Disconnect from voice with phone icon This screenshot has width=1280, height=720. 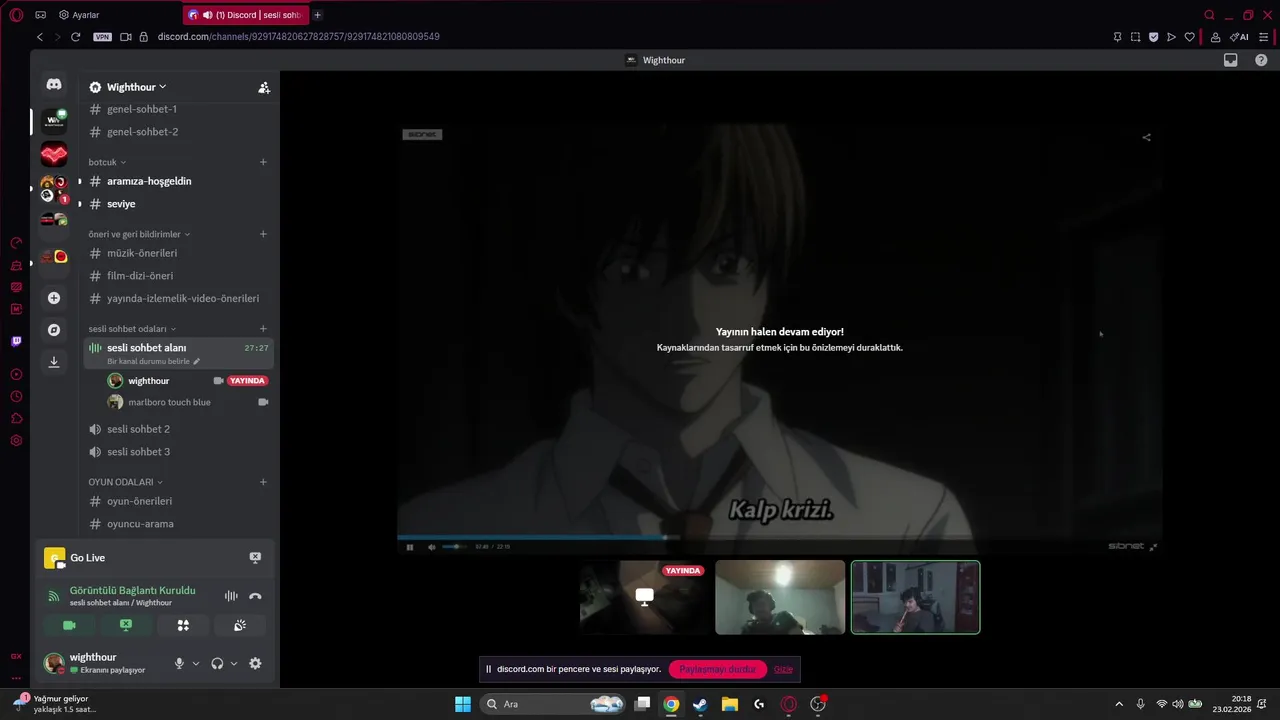255,596
